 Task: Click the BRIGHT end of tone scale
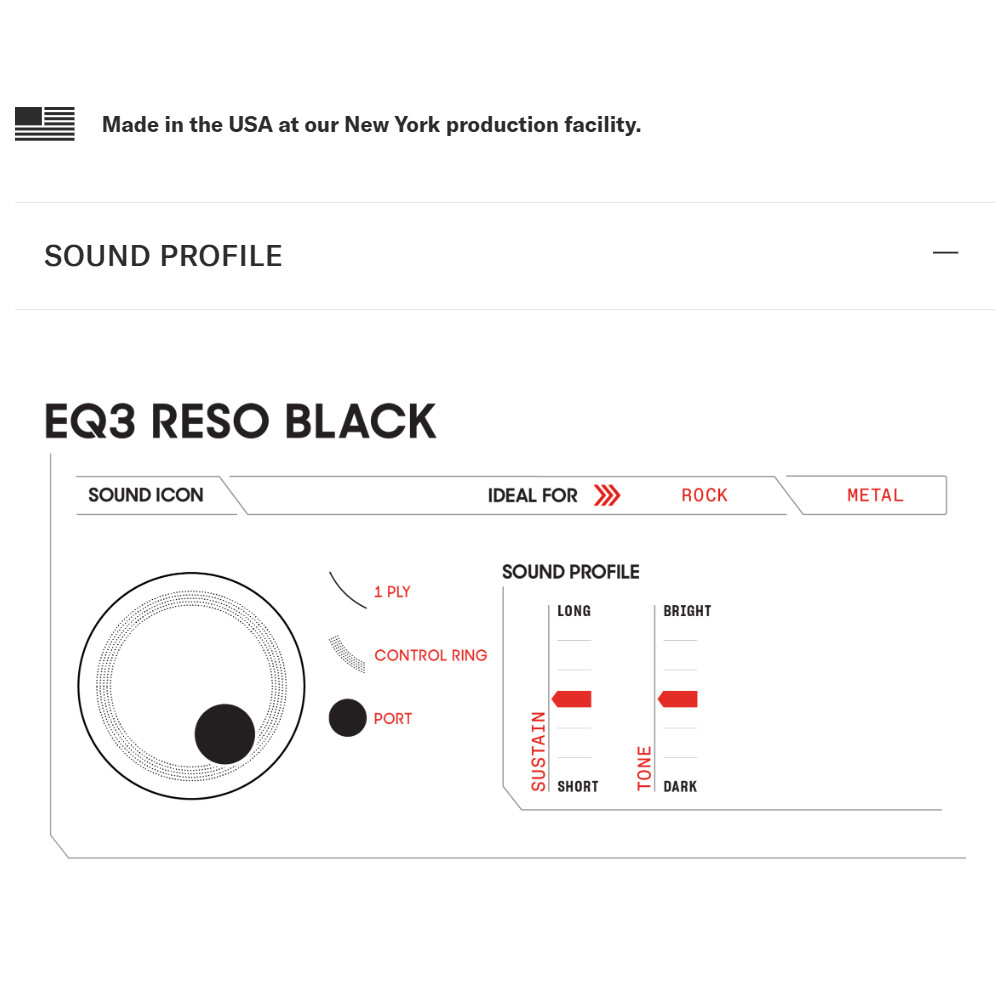687,611
